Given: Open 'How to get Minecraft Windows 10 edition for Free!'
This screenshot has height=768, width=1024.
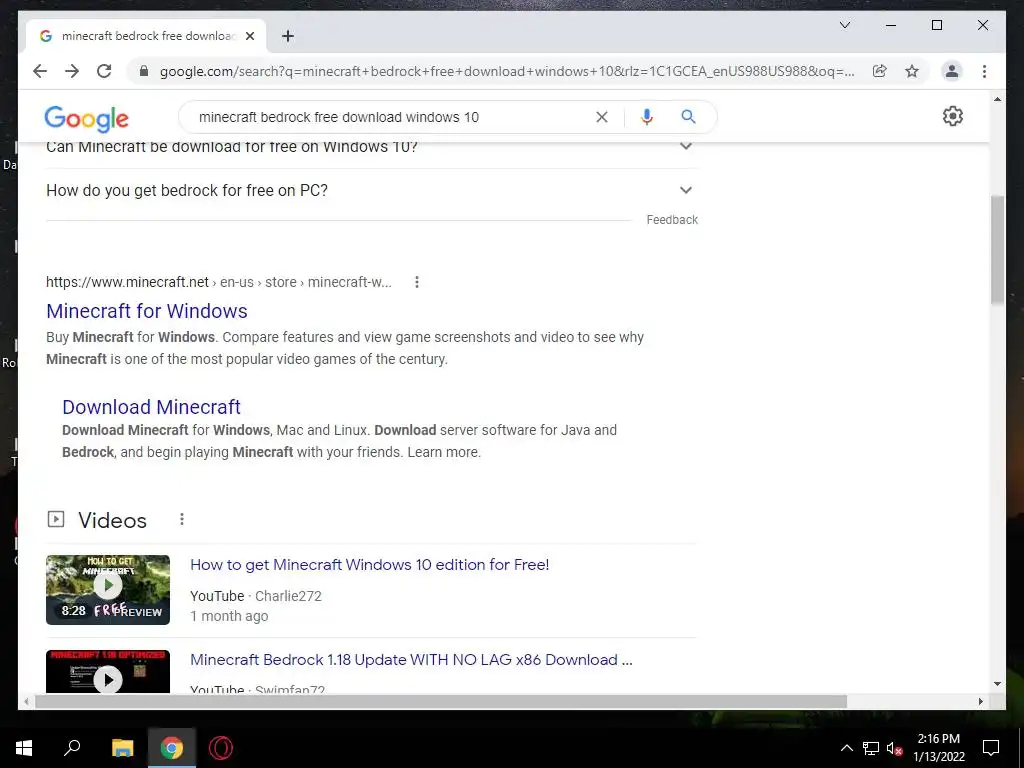Looking at the screenshot, I should click(x=370, y=564).
